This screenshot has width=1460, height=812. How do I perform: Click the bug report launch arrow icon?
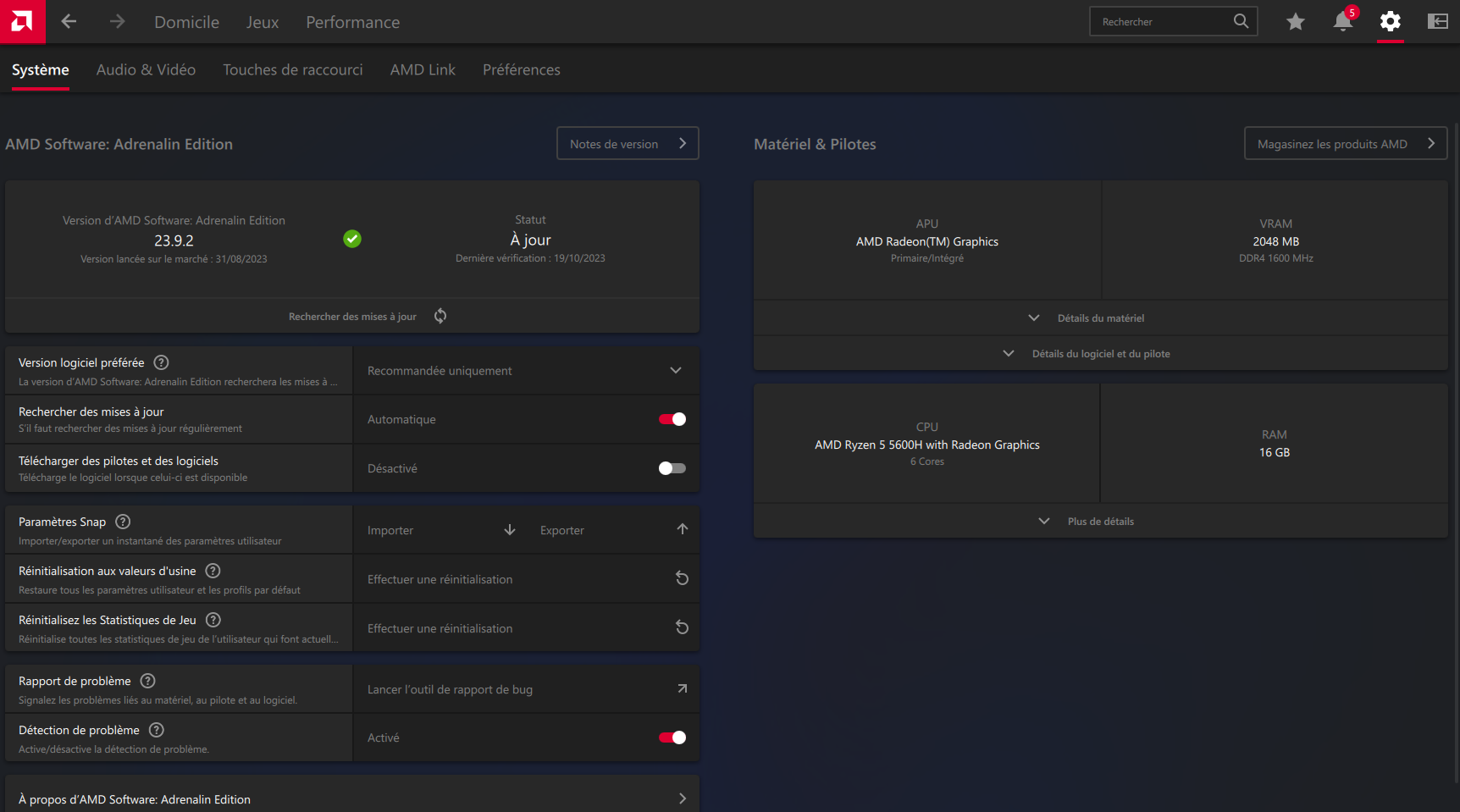click(683, 688)
